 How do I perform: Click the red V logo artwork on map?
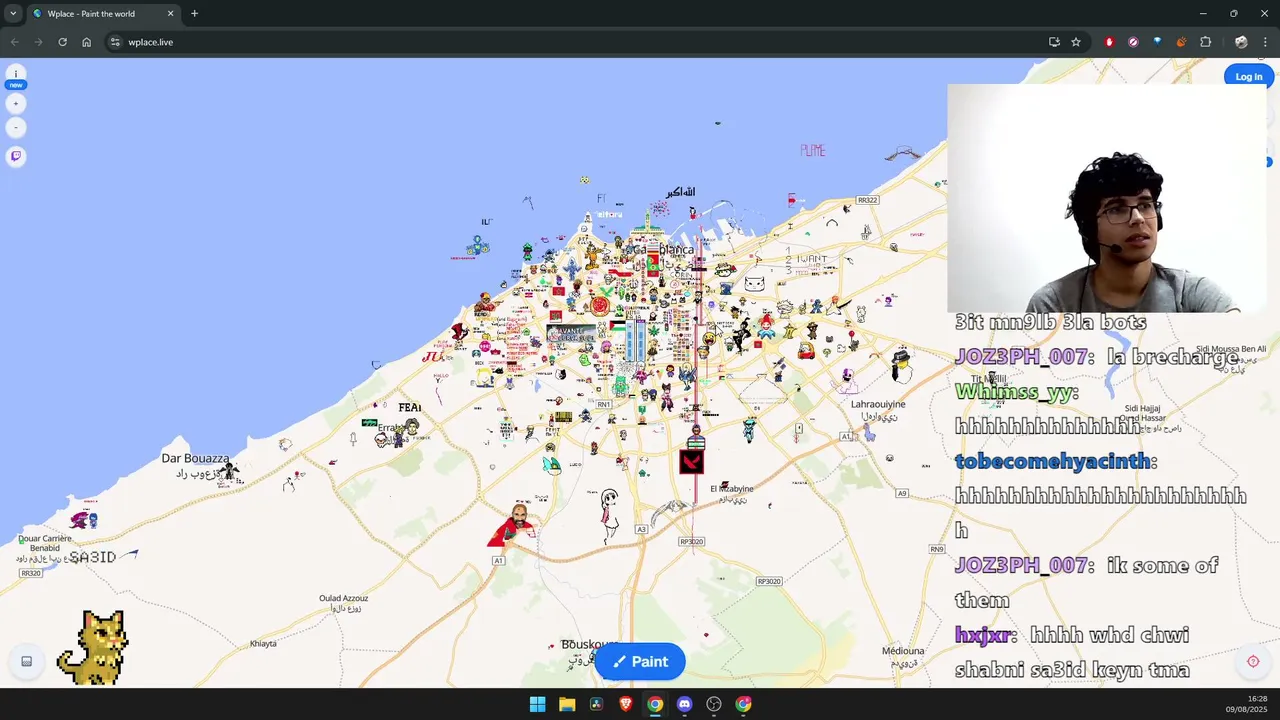pos(691,462)
